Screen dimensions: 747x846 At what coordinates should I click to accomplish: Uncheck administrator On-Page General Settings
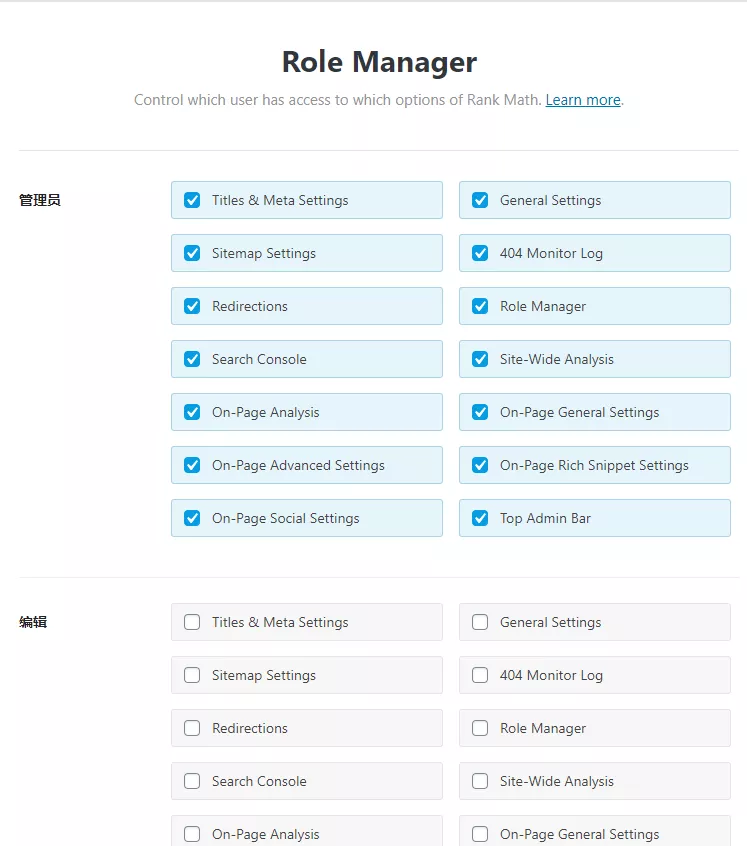point(480,412)
